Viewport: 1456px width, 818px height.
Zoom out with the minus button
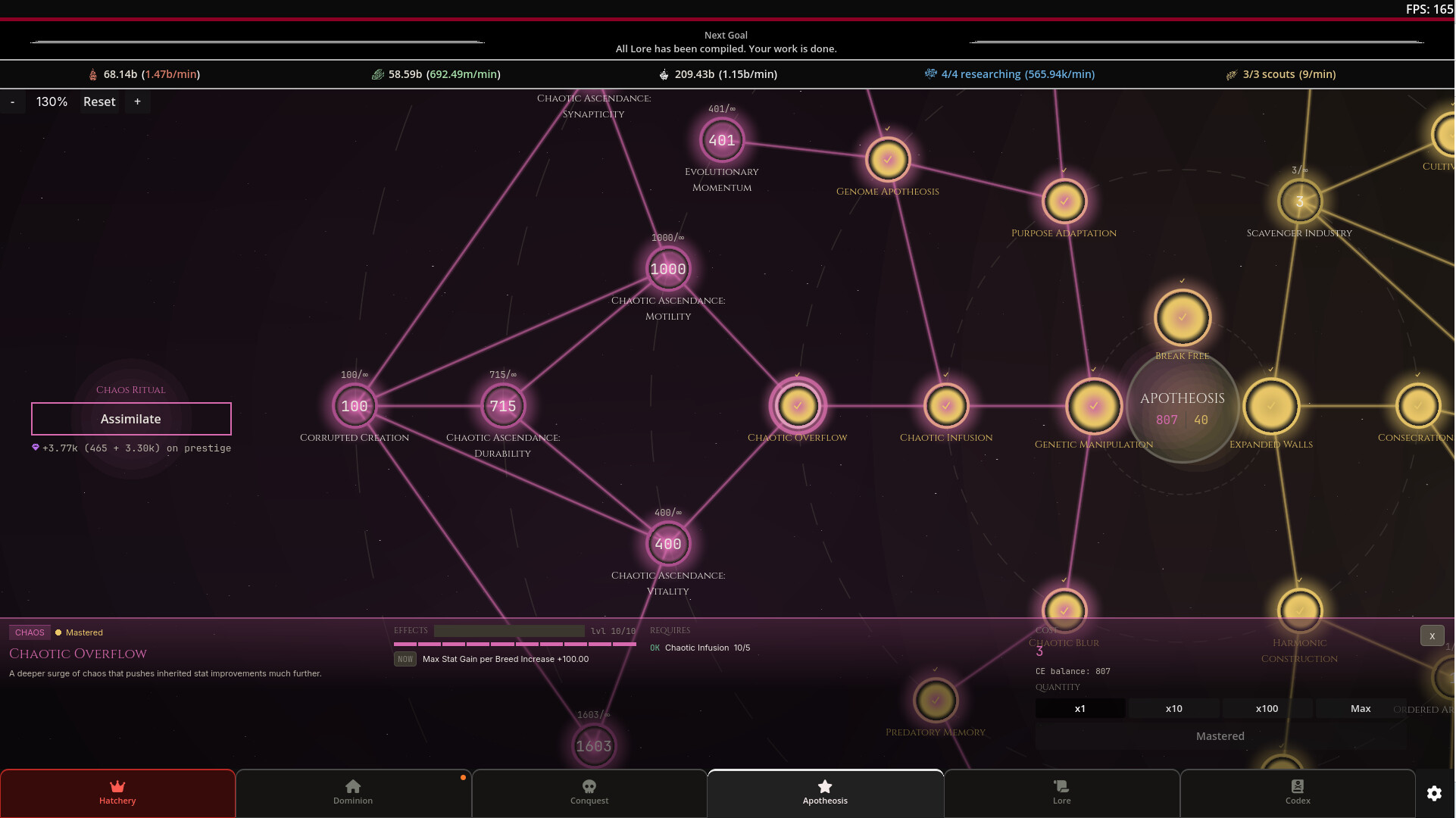coord(13,101)
